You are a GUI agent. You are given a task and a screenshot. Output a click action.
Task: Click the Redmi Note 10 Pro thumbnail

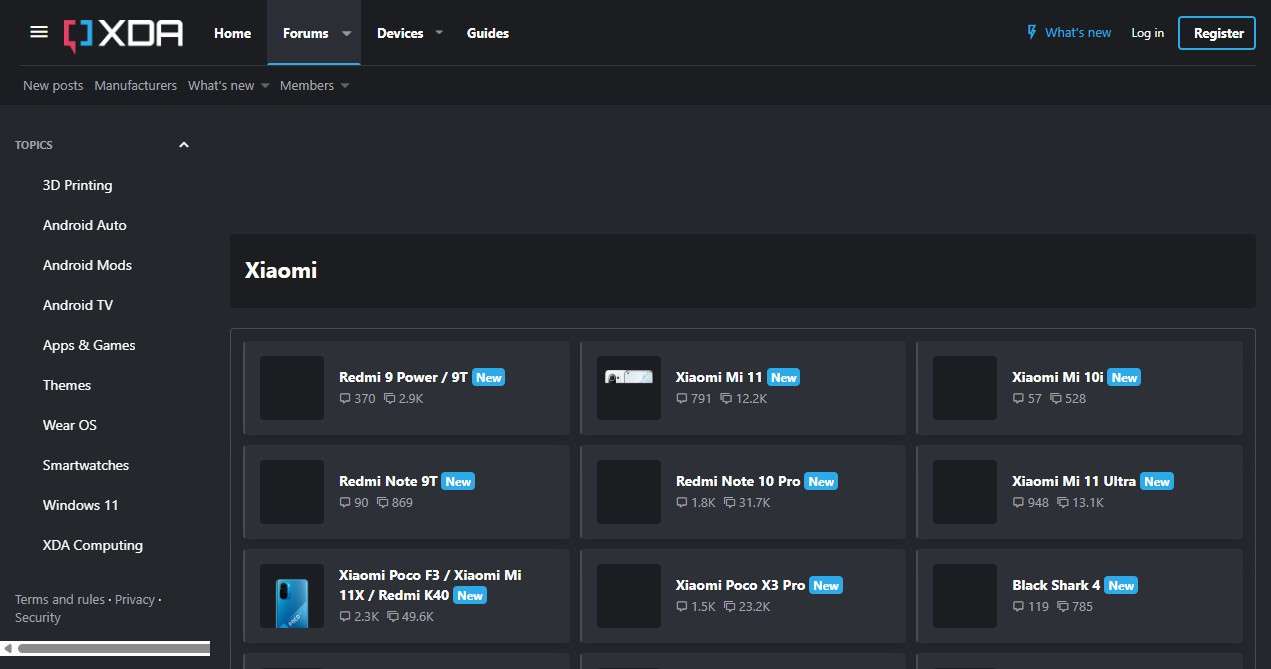629,492
